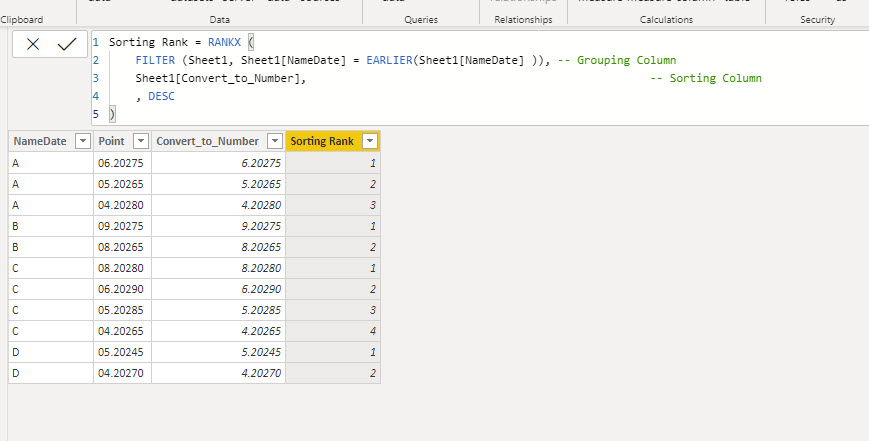Select NameDate cell in 09.20275 row
Viewport: 869px width, 441px height.
point(51,226)
